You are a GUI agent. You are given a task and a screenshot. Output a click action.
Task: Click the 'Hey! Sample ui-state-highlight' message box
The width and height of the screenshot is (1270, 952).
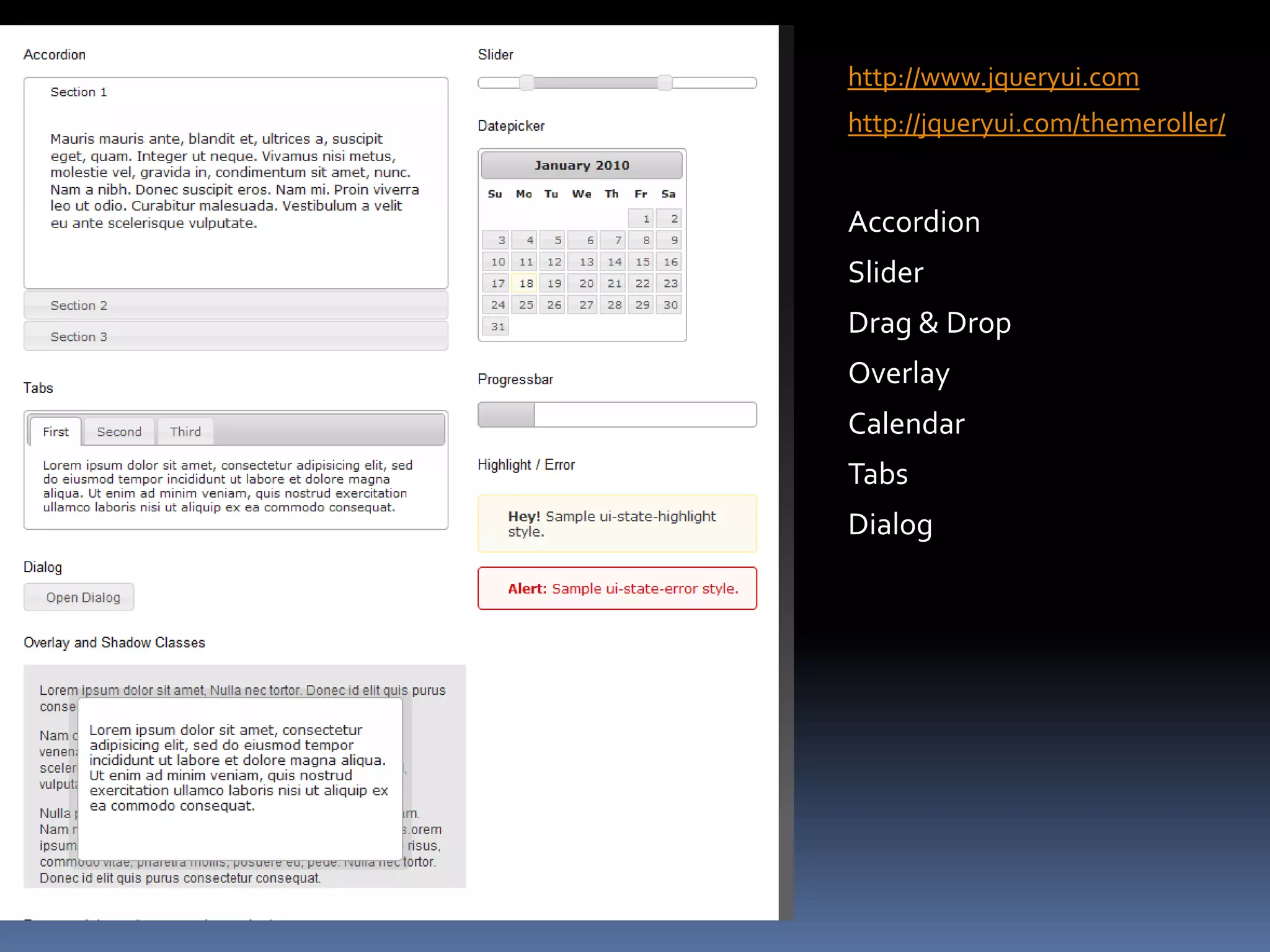617,524
